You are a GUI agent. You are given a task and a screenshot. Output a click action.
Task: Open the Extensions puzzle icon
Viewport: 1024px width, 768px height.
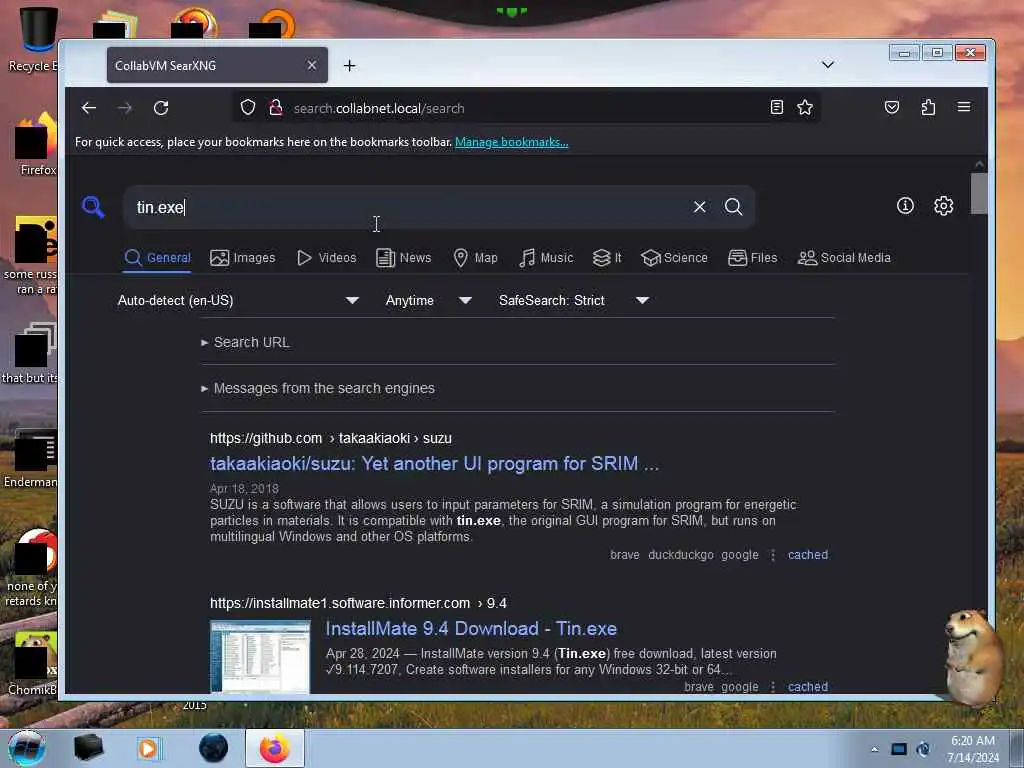928,107
